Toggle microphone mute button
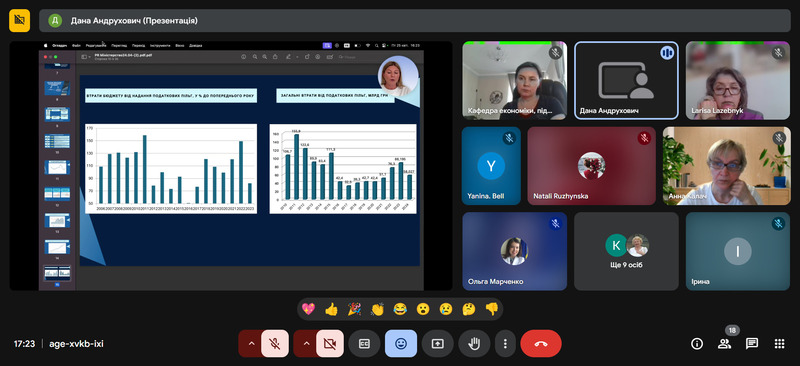Viewport: 800px width, 366px height. pyautogui.click(x=274, y=344)
